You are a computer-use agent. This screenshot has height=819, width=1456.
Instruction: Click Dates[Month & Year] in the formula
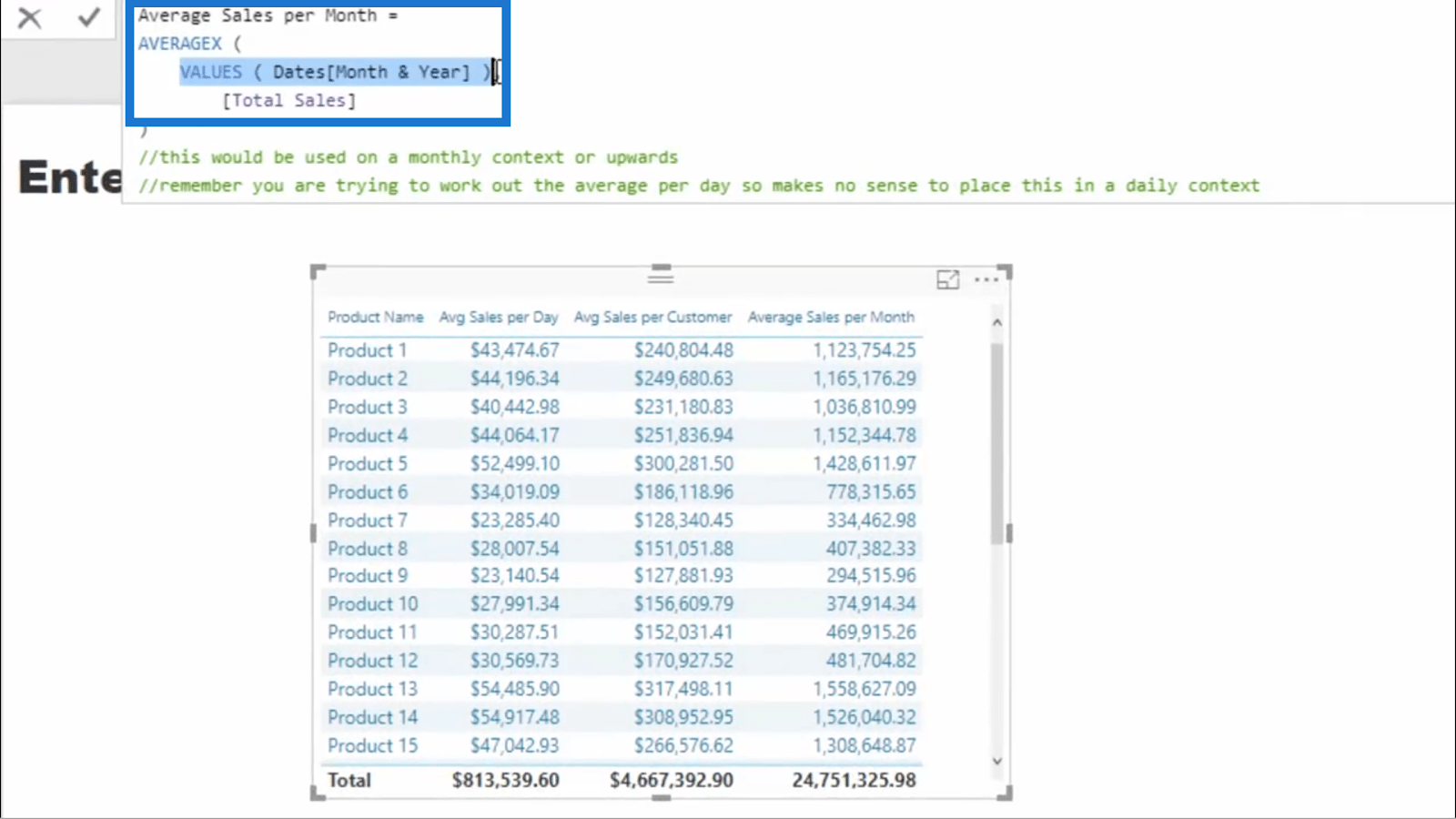click(371, 72)
